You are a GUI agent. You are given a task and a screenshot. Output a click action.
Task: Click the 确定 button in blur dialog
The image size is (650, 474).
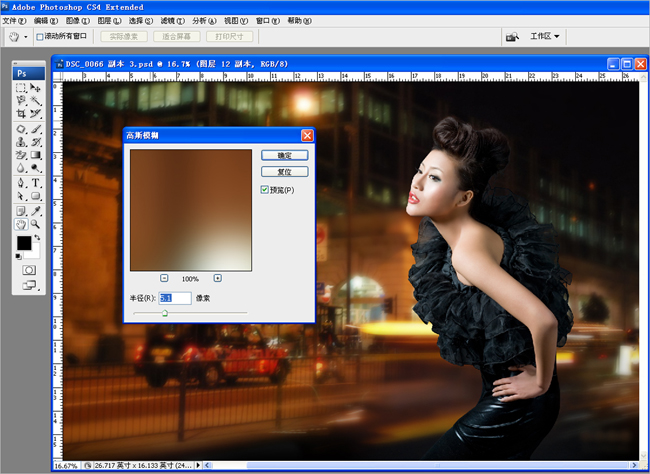[x=284, y=156]
